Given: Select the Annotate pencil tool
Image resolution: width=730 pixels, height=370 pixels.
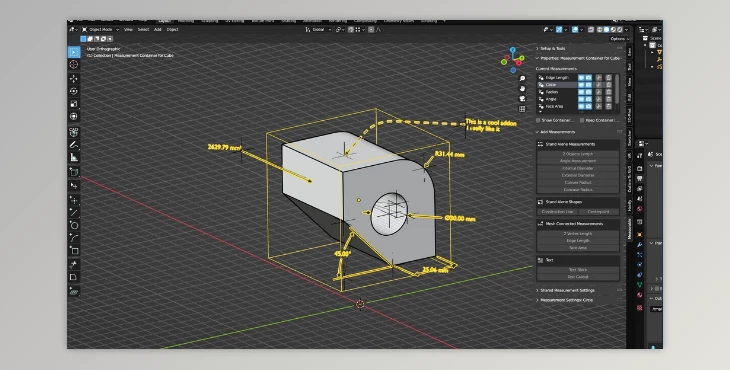Looking at the screenshot, I should [x=74, y=145].
